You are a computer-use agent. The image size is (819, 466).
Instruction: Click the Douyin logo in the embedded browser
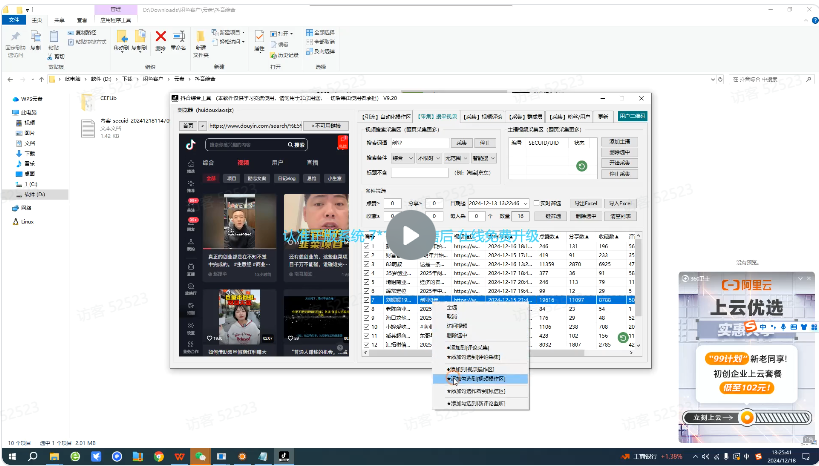[189, 145]
